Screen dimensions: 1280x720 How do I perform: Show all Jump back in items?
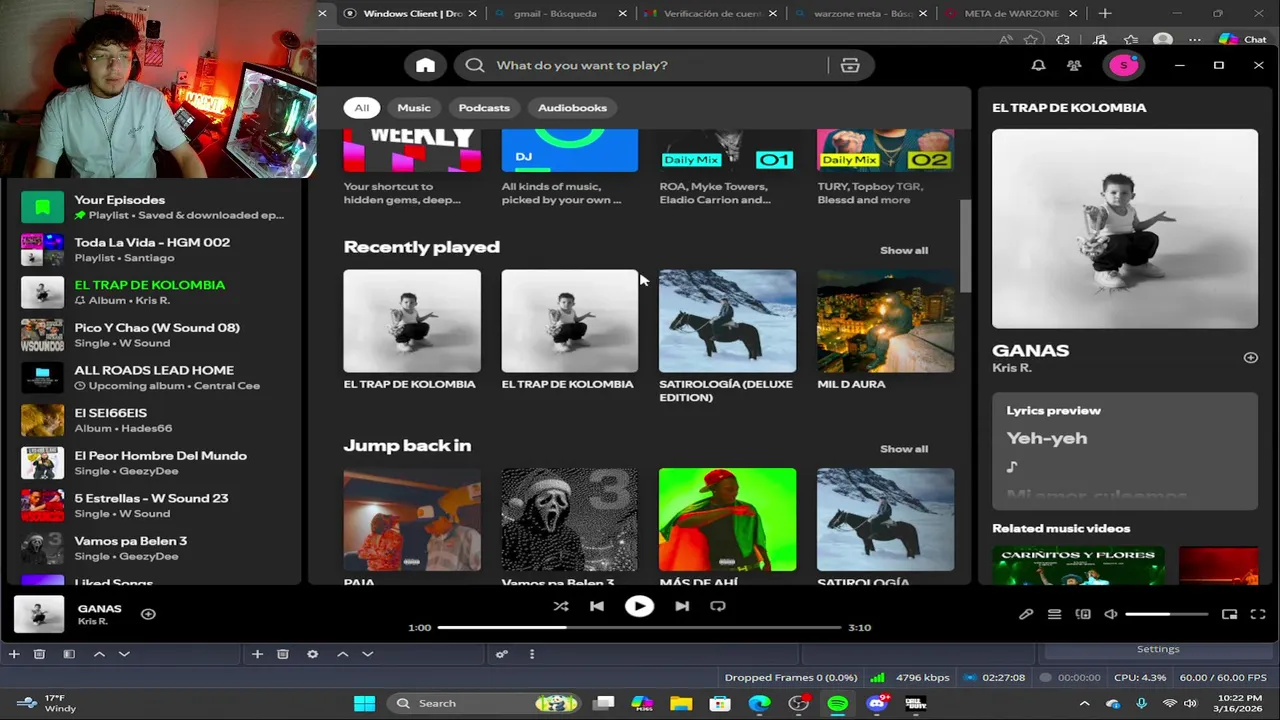(904, 449)
